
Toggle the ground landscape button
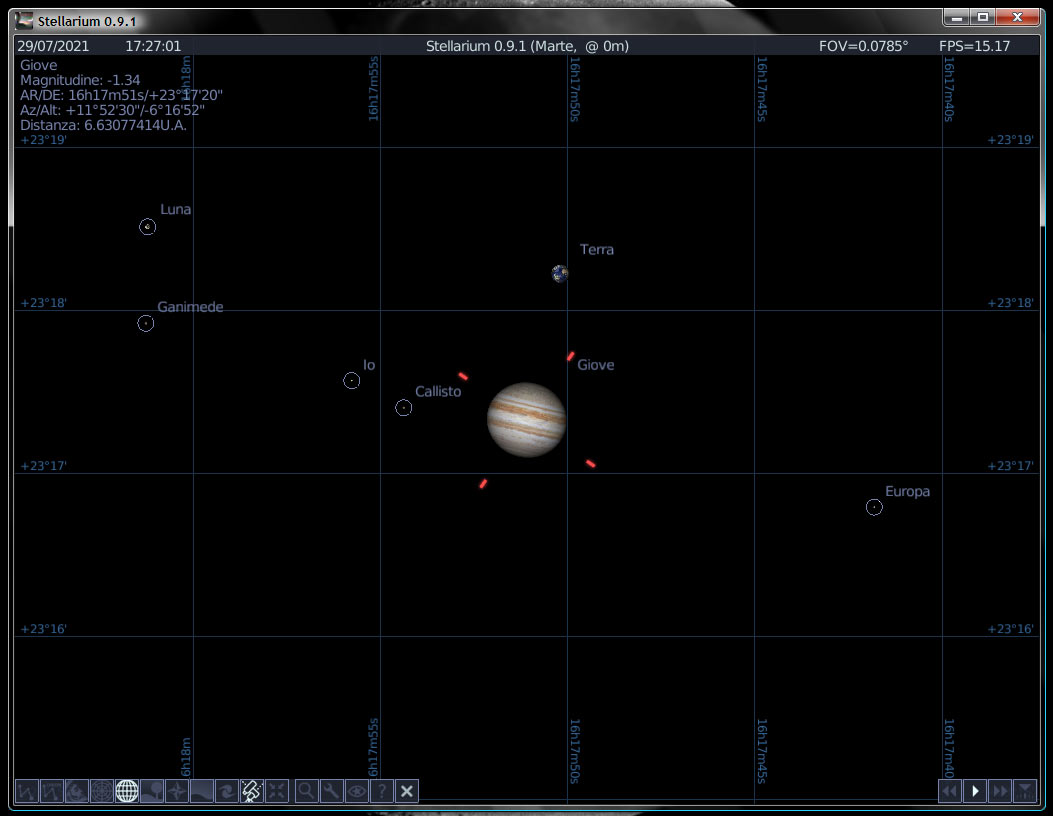[x=152, y=790]
